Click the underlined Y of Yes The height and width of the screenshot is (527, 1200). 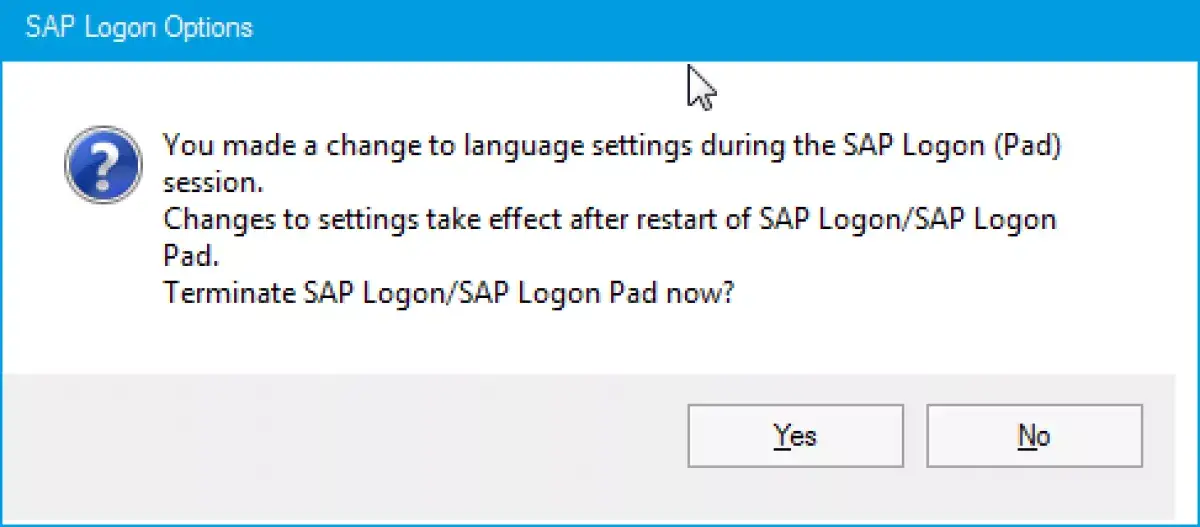[780, 436]
